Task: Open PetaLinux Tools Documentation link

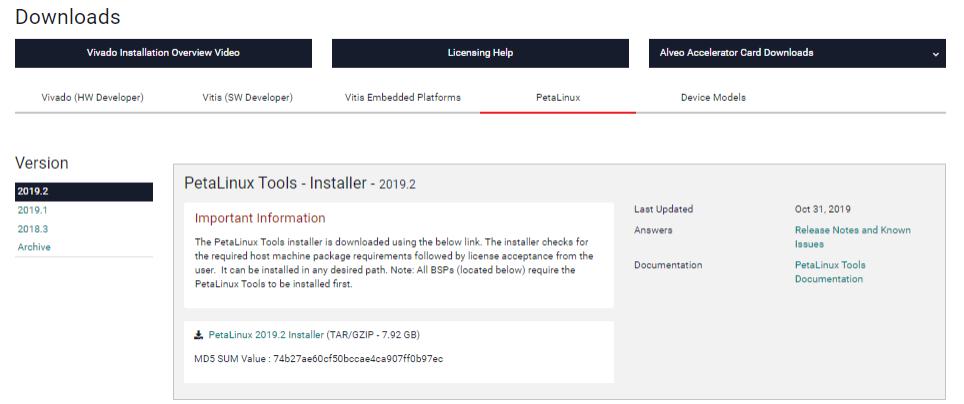Action: pyautogui.click(x=829, y=272)
